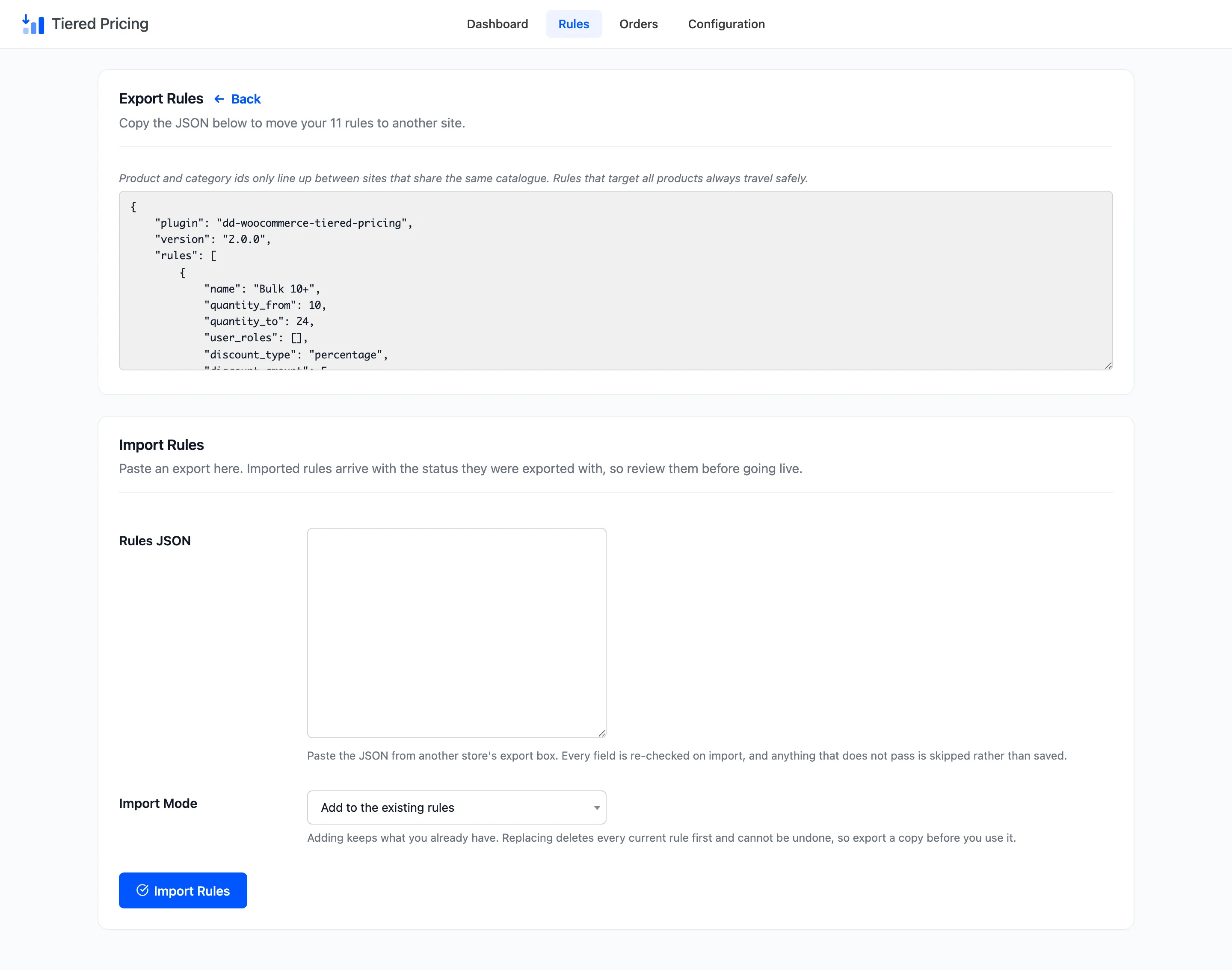Click inside the export JSON text box
This screenshot has height=970, width=1232.
tap(615, 281)
